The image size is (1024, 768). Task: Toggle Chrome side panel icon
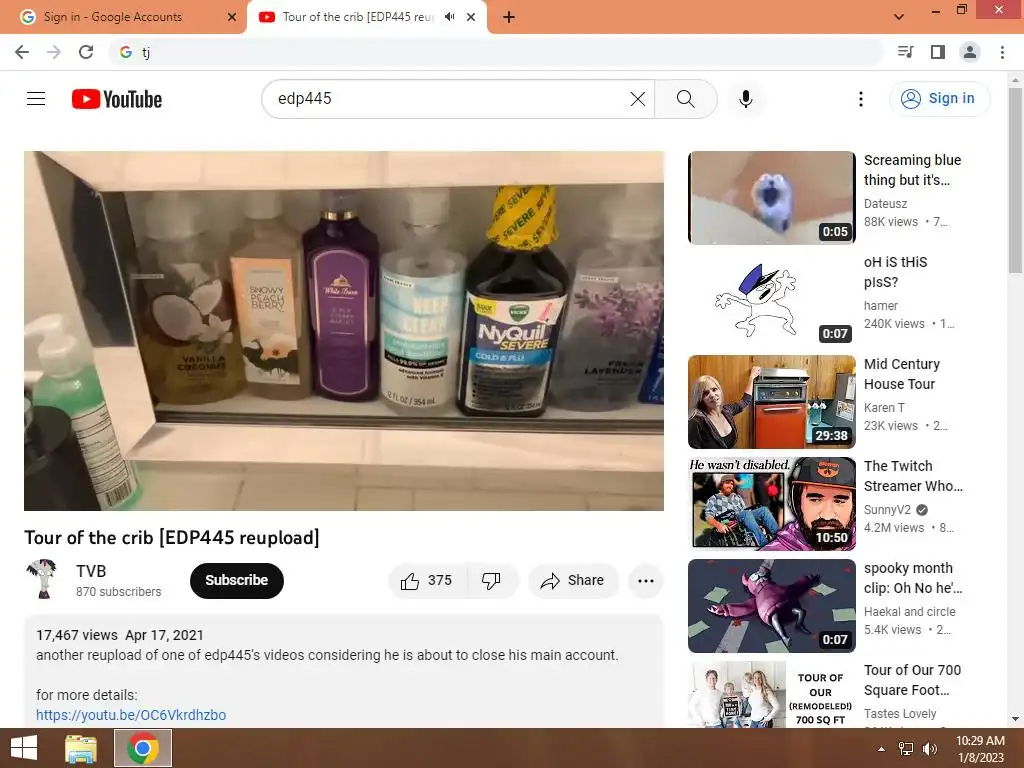pyautogui.click(x=938, y=52)
